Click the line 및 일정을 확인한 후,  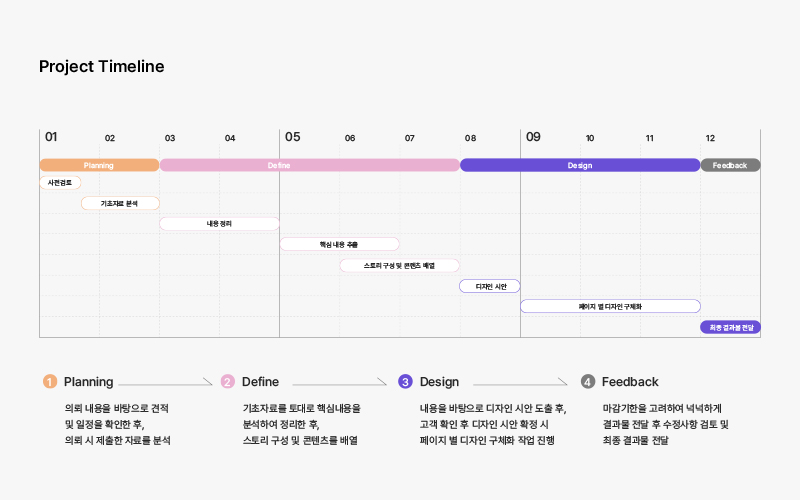[x=105, y=424]
